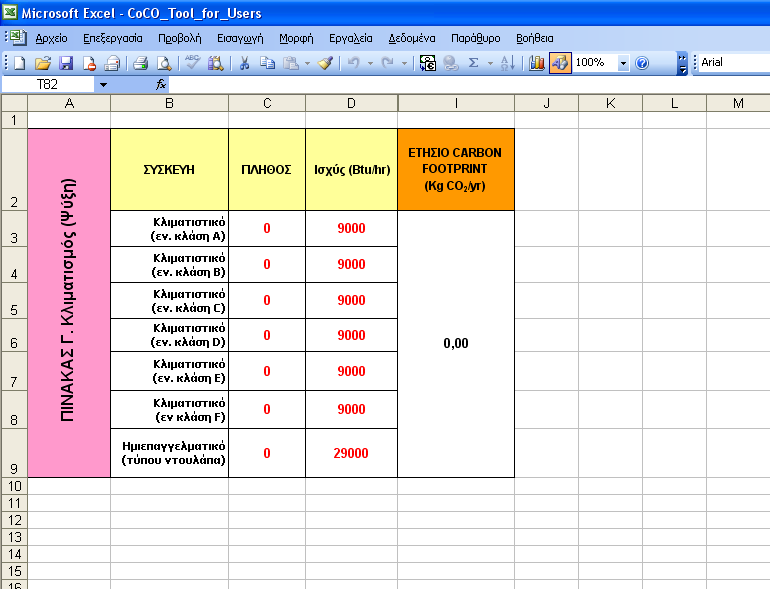Expand the Toolbar Options chevron

[x=682, y=63]
